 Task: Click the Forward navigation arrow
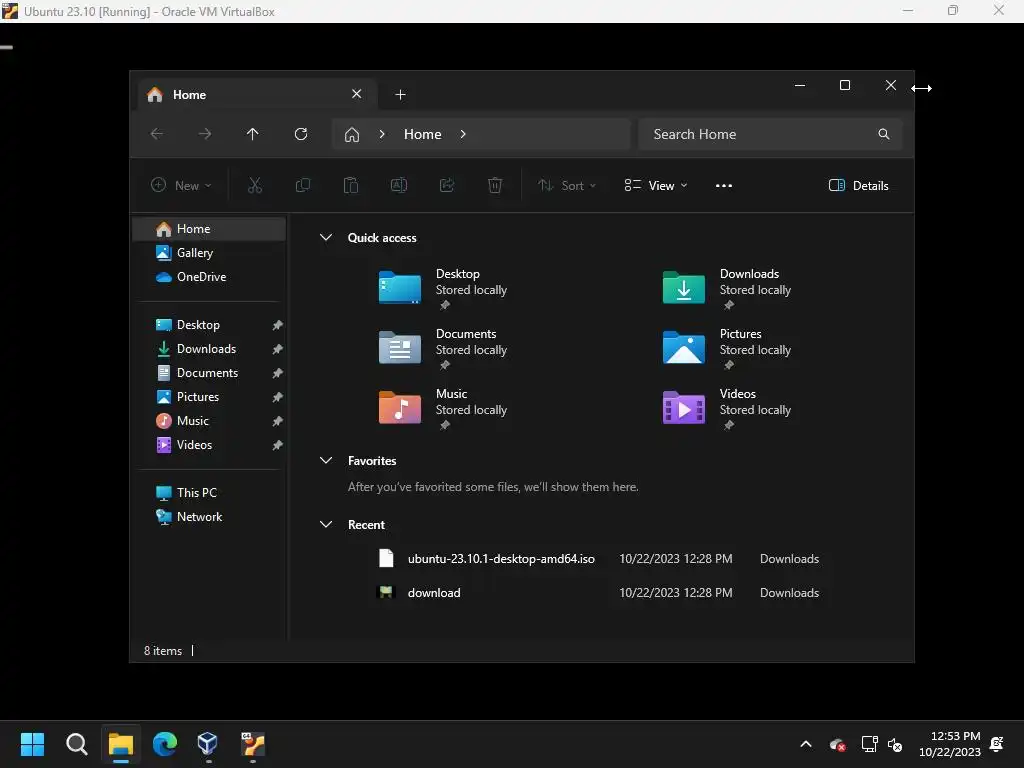[x=204, y=134]
